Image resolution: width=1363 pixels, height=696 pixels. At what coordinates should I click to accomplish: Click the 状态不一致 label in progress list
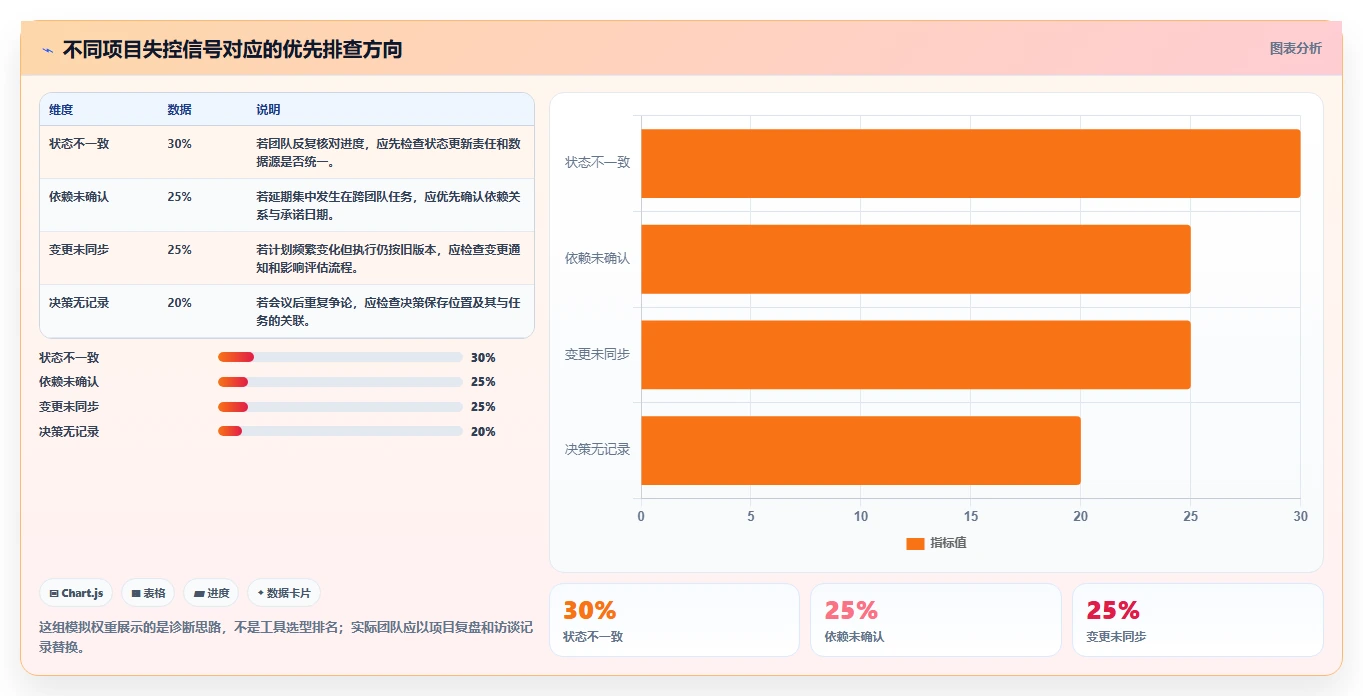point(69,357)
